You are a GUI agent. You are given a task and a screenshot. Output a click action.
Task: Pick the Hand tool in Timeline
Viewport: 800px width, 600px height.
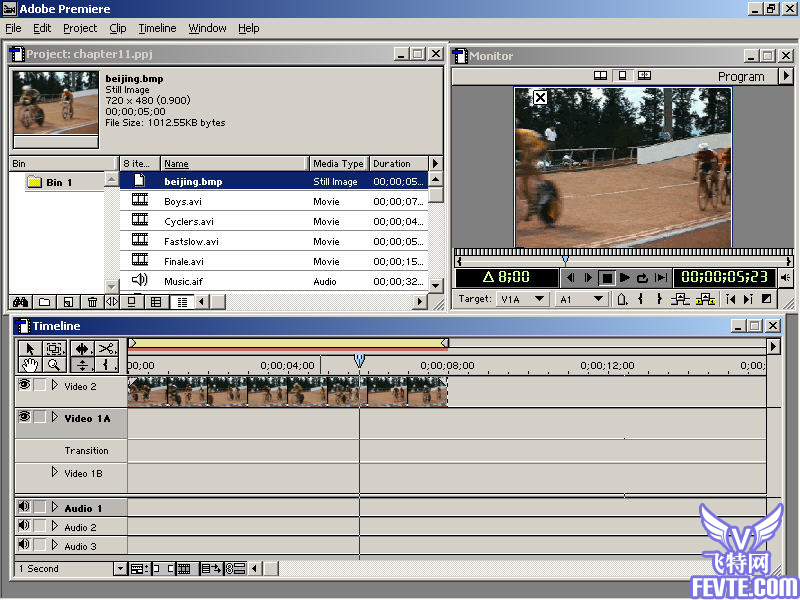(x=30, y=365)
